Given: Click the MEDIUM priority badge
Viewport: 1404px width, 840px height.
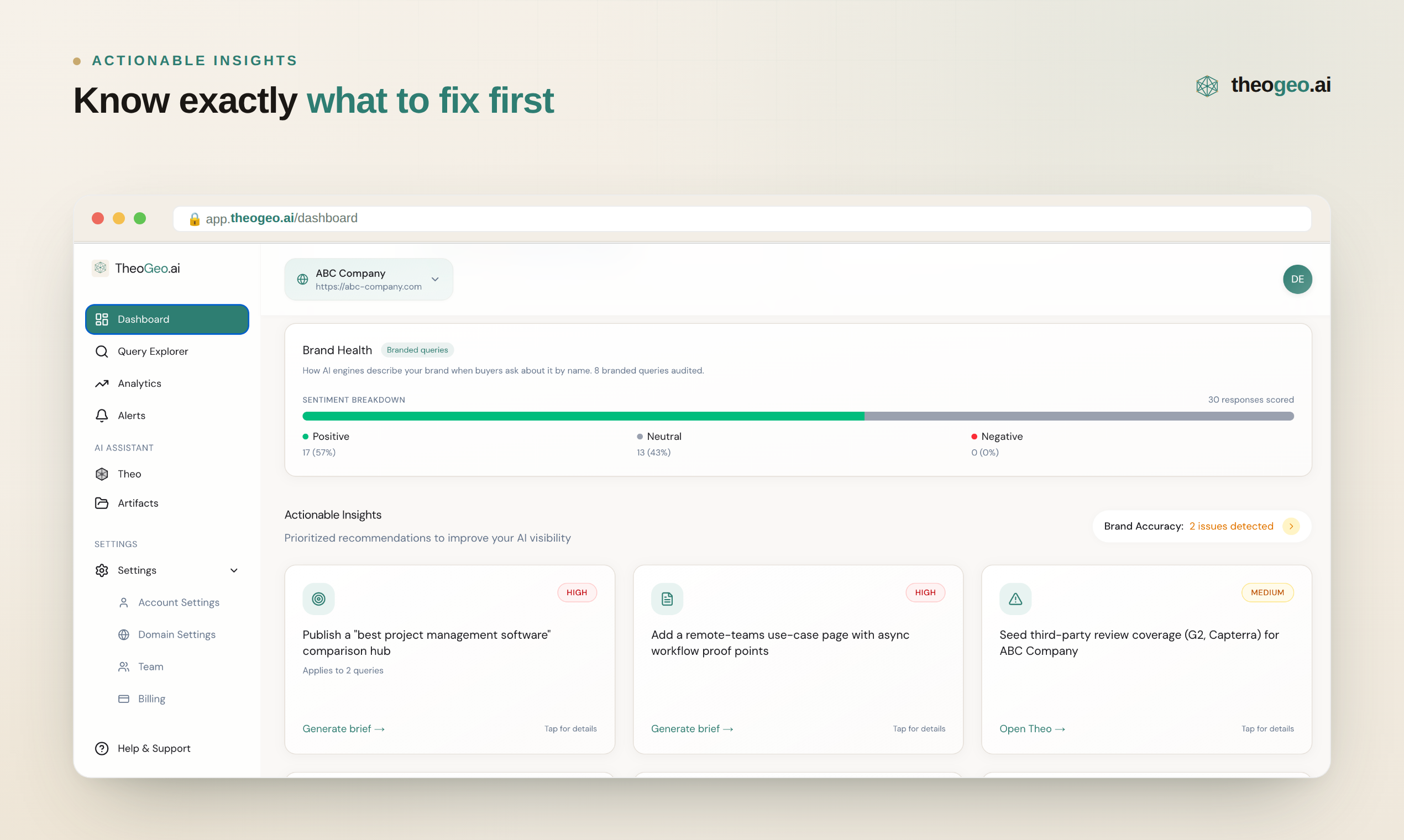Looking at the screenshot, I should (x=1267, y=592).
